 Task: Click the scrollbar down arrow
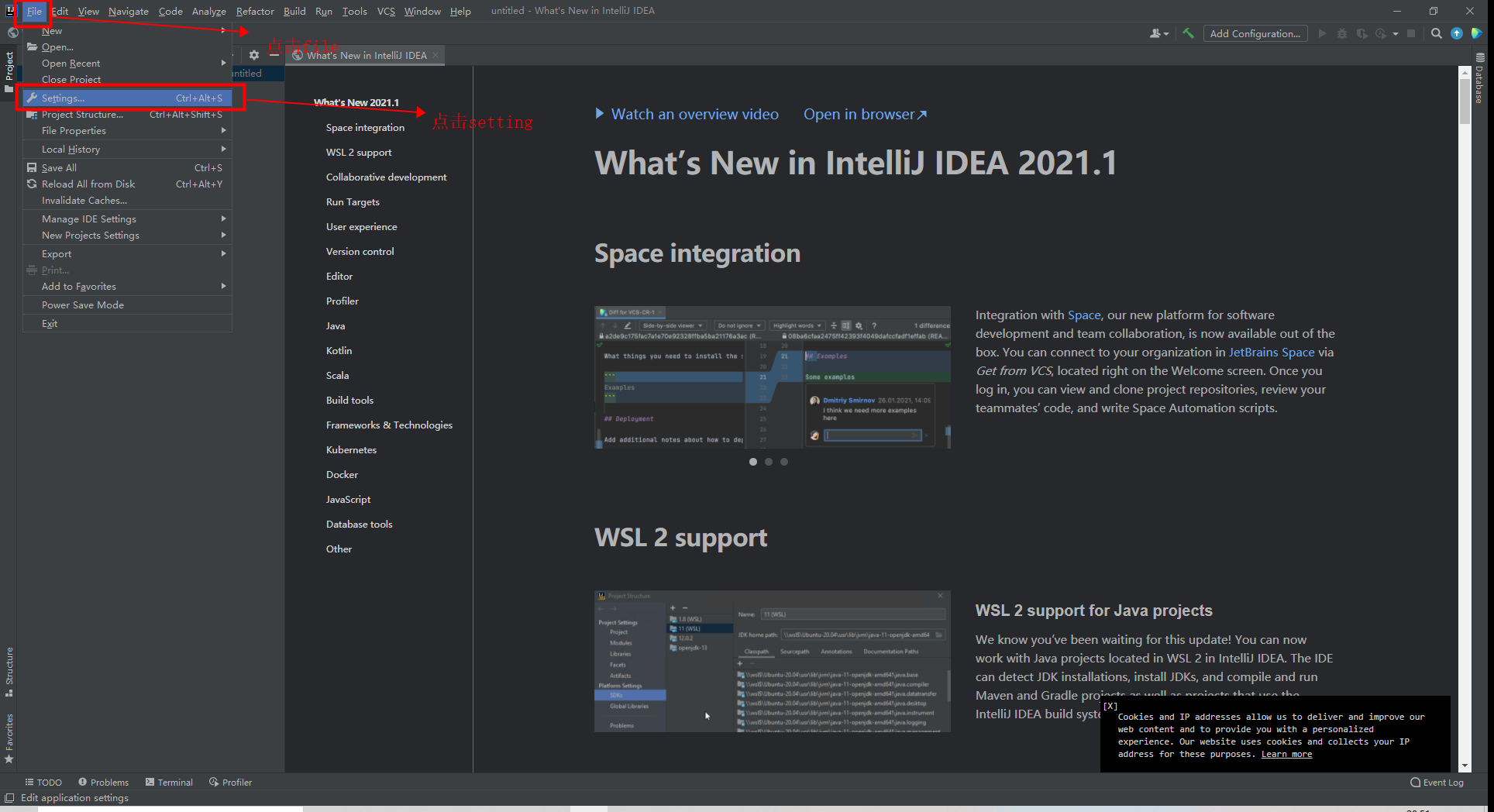coord(1465,766)
